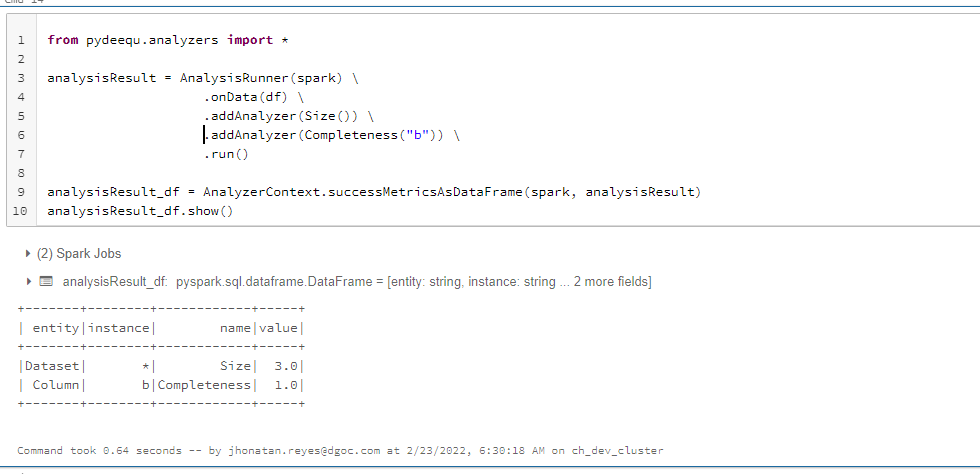This screenshot has width=980, height=474.
Task: Open the "(2) Spark Jobs" label
Action: click(x=79, y=254)
